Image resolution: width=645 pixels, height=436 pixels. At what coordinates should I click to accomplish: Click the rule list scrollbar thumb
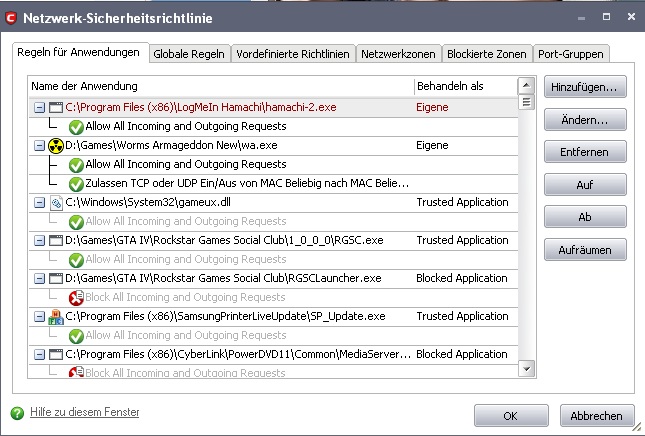pos(527,102)
